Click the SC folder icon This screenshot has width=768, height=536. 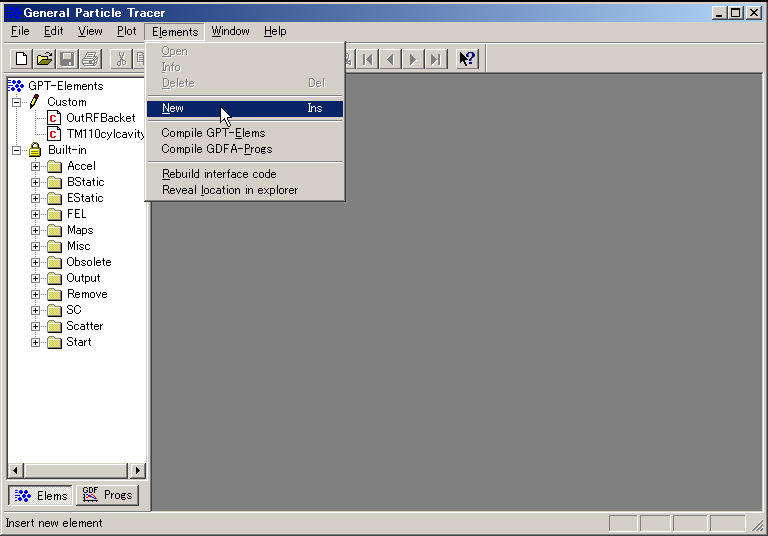pos(54,311)
